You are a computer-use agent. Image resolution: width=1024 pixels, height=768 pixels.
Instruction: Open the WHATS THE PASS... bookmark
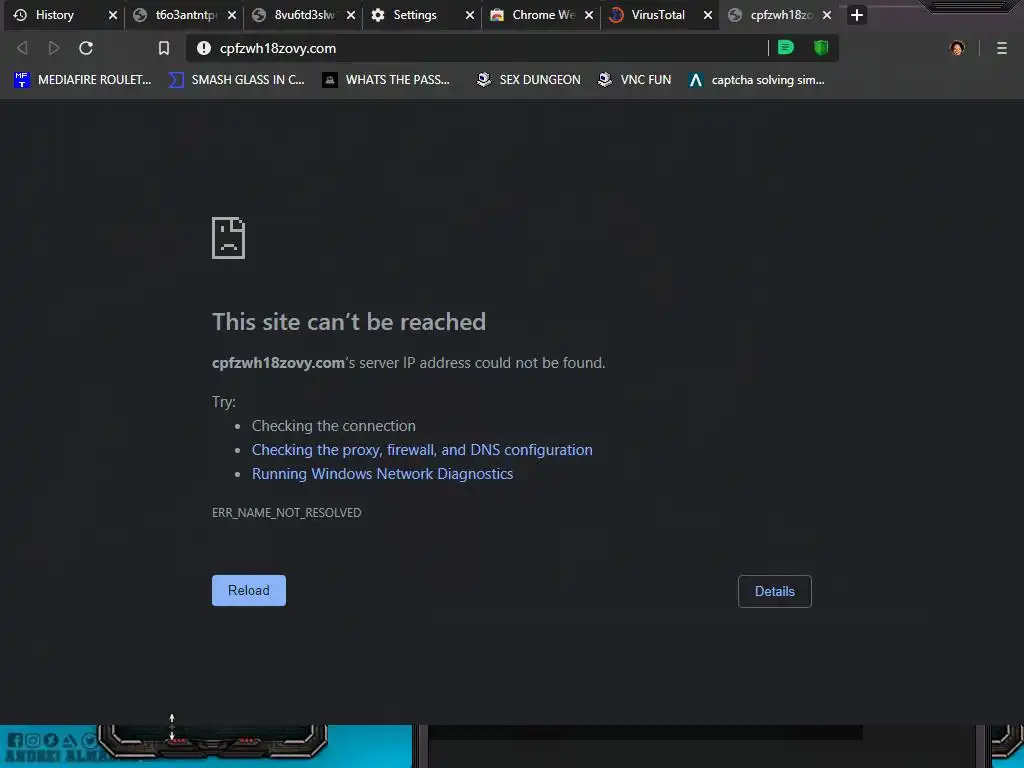386,80
